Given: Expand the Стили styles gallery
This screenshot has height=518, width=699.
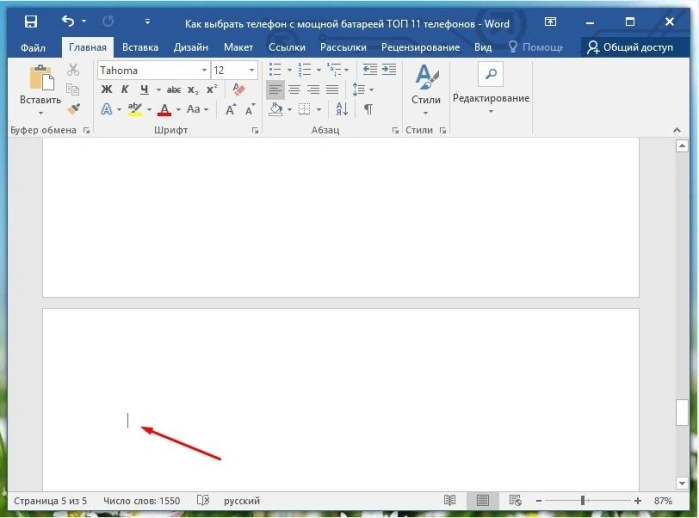Looking at the screenshot, I should 426,89.
